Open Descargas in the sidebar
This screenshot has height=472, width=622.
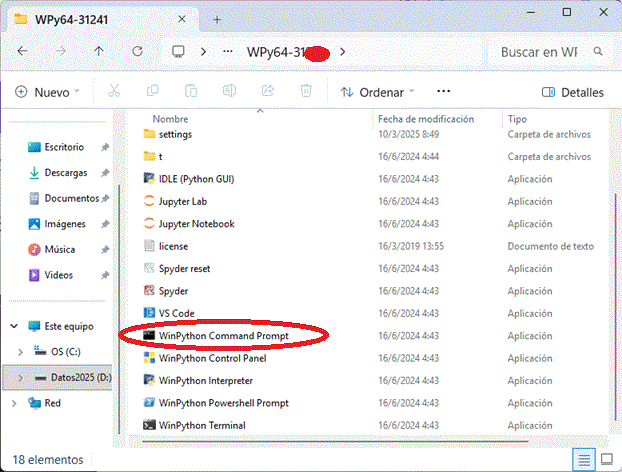point(65,173)
